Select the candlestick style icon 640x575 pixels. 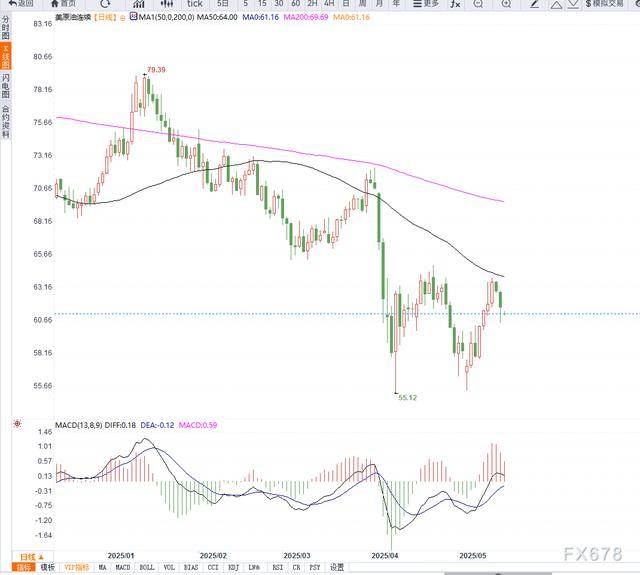point(167,4)
